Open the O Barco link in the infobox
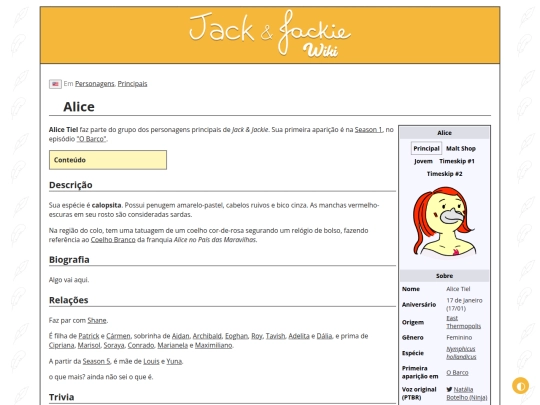This screenshot has height=405, width=540. click(457, 372)
